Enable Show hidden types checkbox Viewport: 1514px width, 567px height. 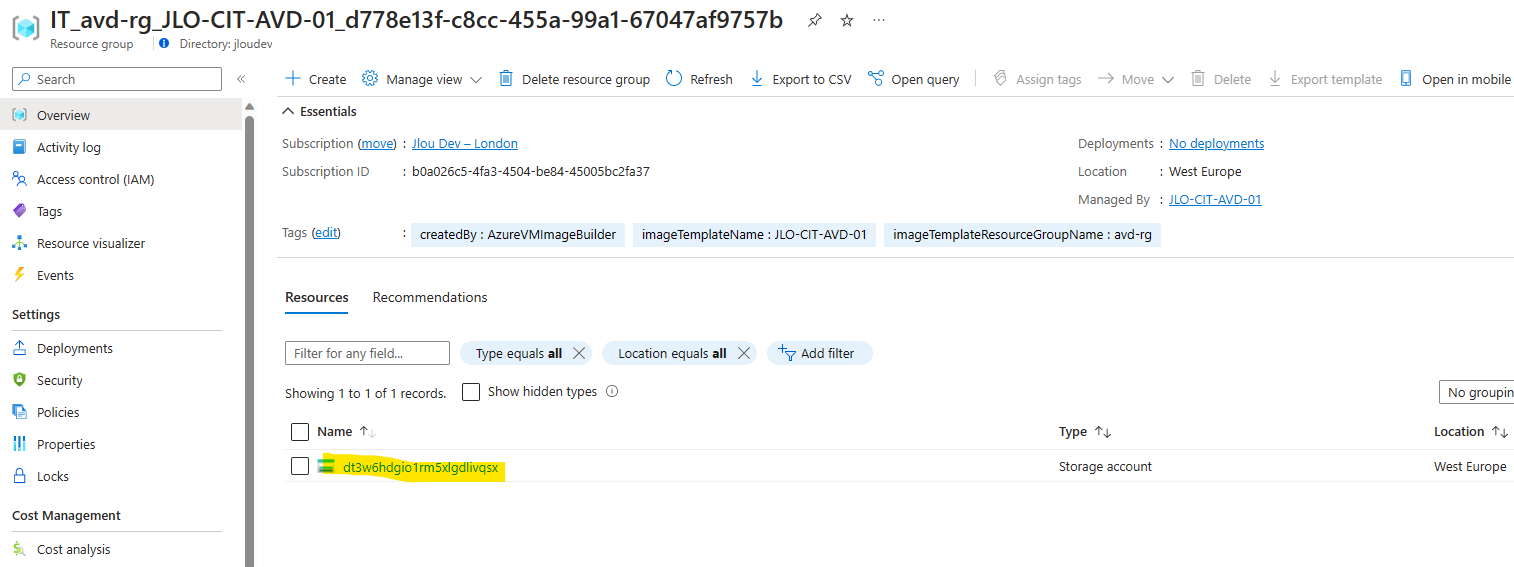pos(471,392)
